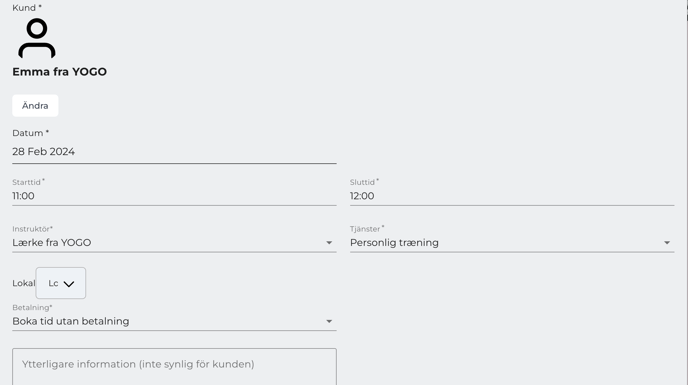Screen dimensions: 688x385
Task: Click the Ändra button
Action: (x=35, y=106)
